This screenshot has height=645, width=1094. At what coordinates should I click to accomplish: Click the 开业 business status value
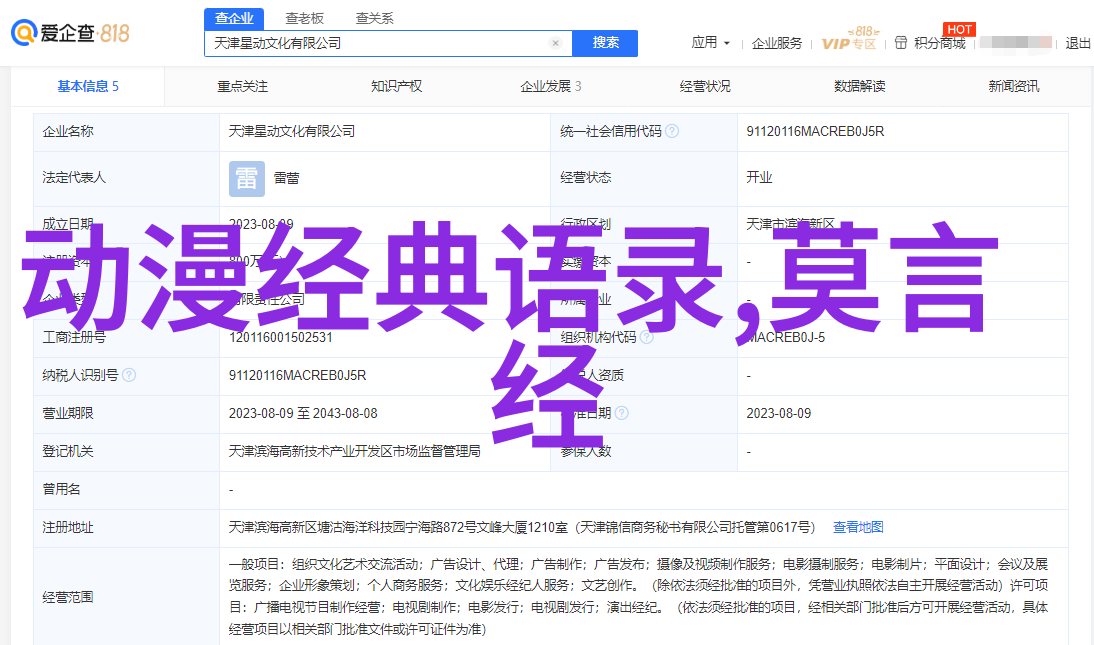[759, 177]
